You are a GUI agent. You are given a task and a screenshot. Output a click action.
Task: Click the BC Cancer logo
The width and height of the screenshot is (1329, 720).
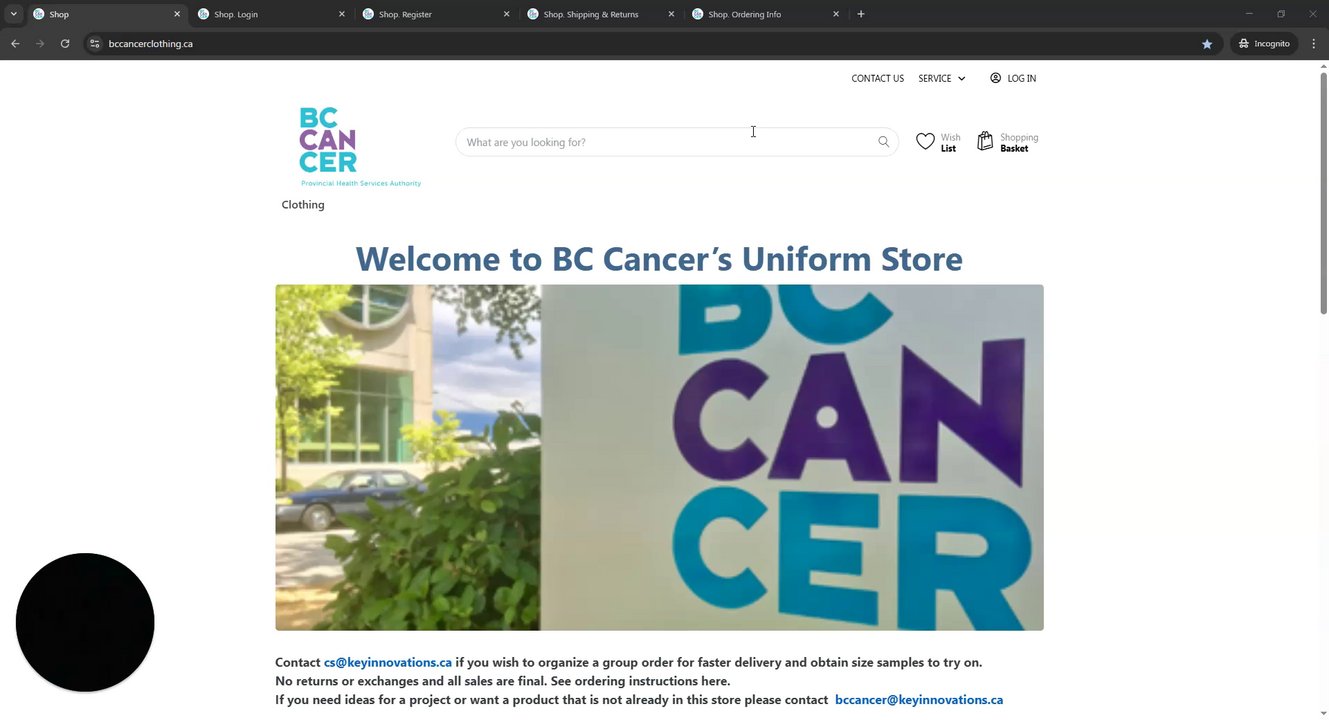point(360,147)
